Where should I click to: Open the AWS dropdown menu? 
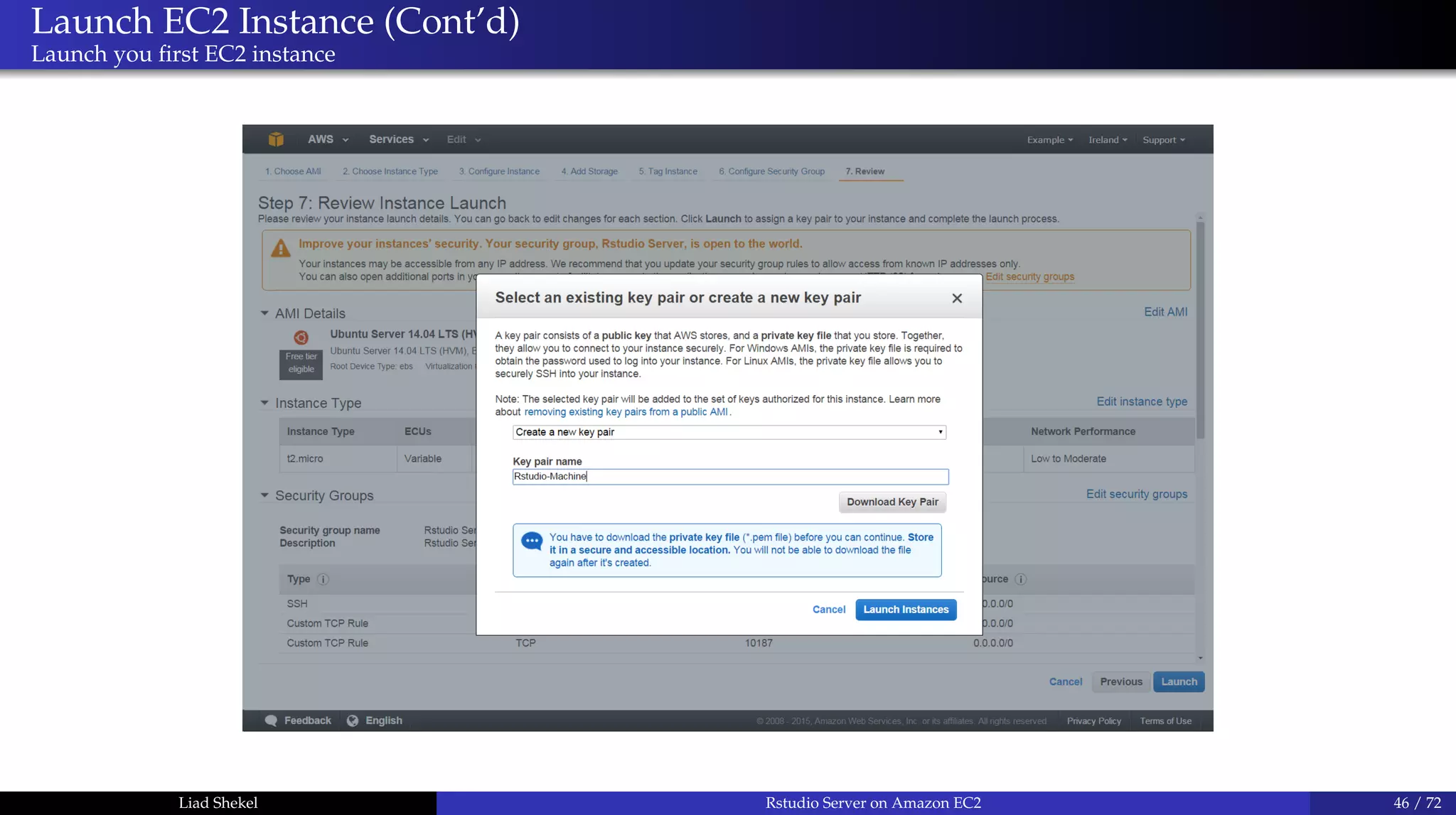coord(328,139)
